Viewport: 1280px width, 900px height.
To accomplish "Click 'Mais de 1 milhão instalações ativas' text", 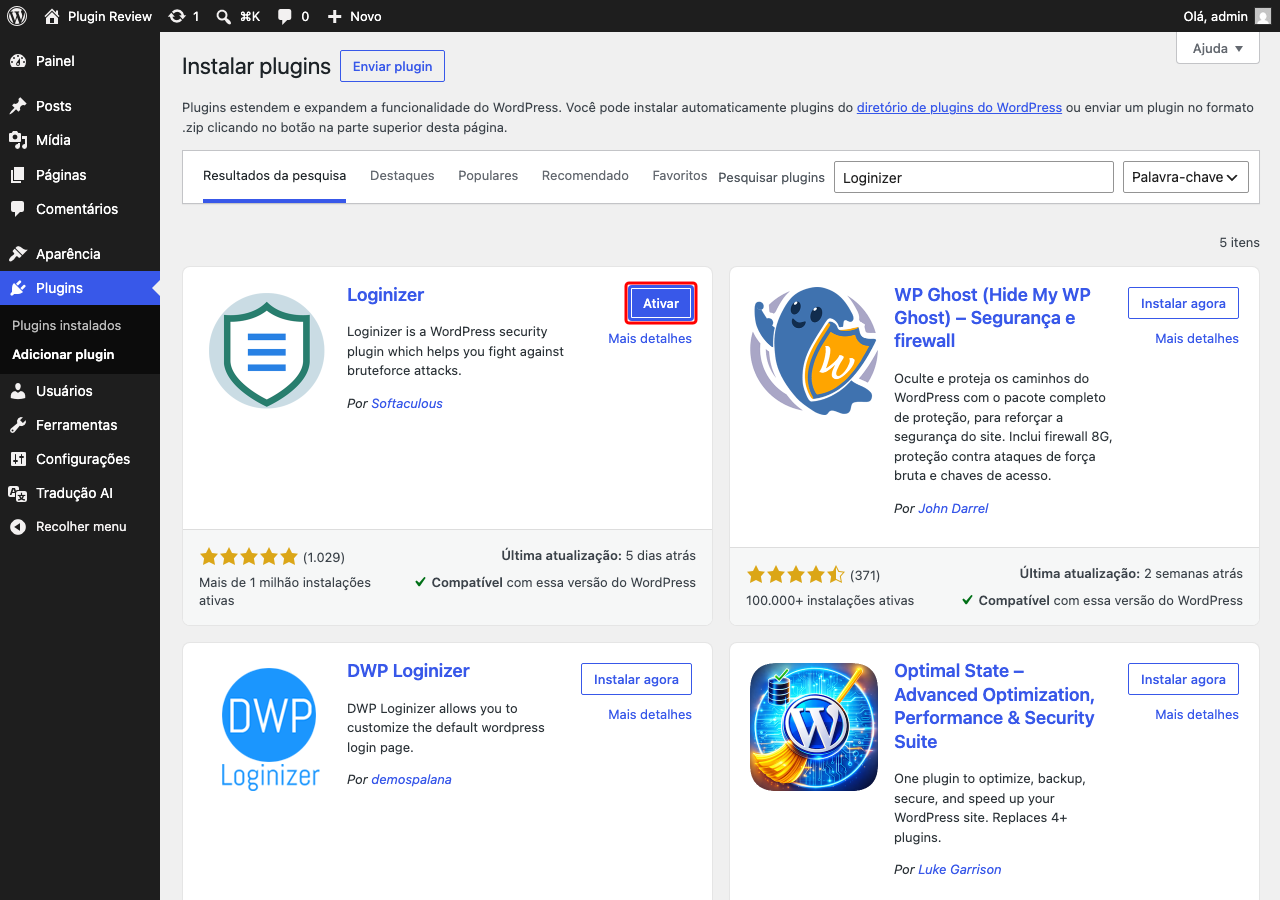I will pos(285,591).
